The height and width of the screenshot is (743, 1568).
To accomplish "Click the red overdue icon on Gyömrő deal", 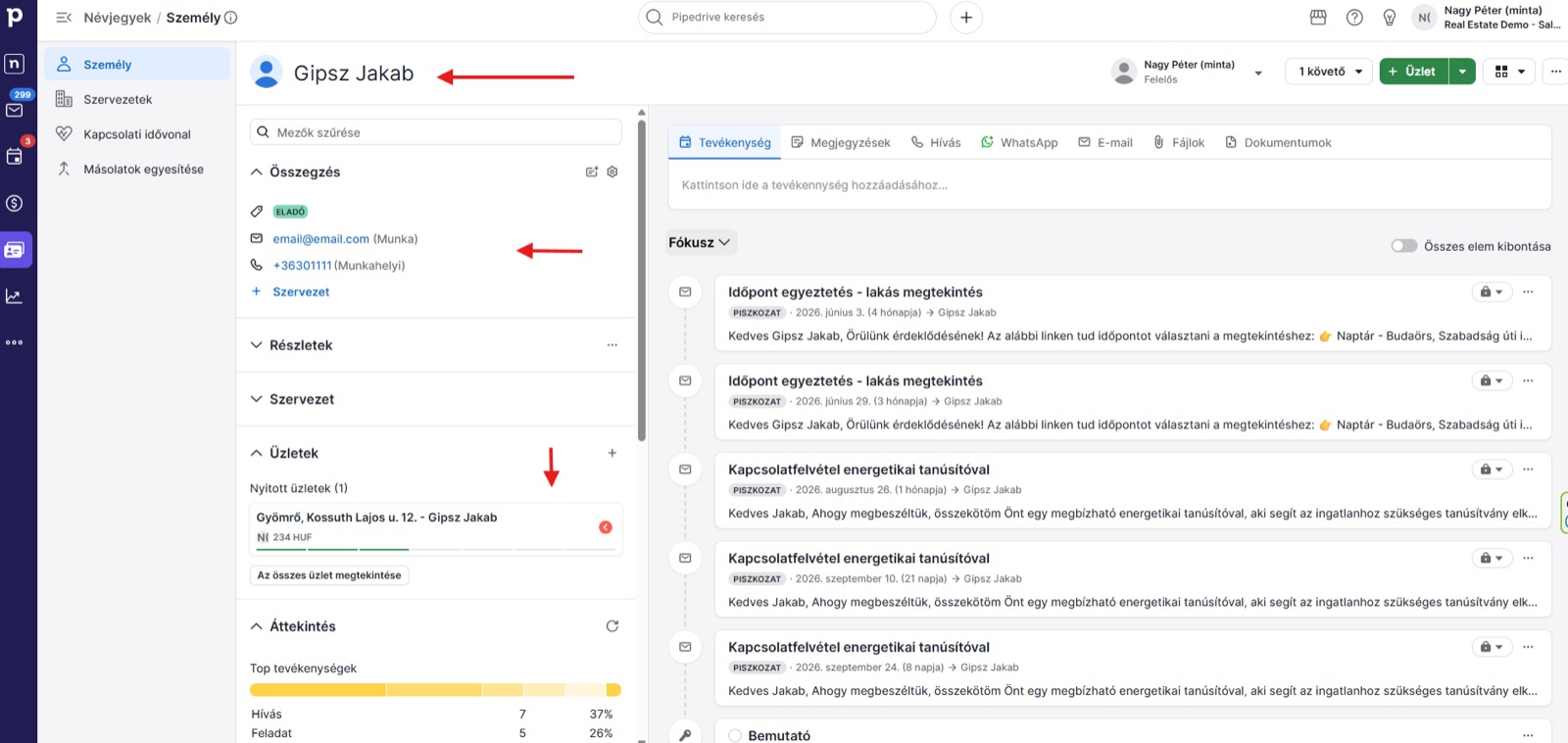I will pos(606,527).
